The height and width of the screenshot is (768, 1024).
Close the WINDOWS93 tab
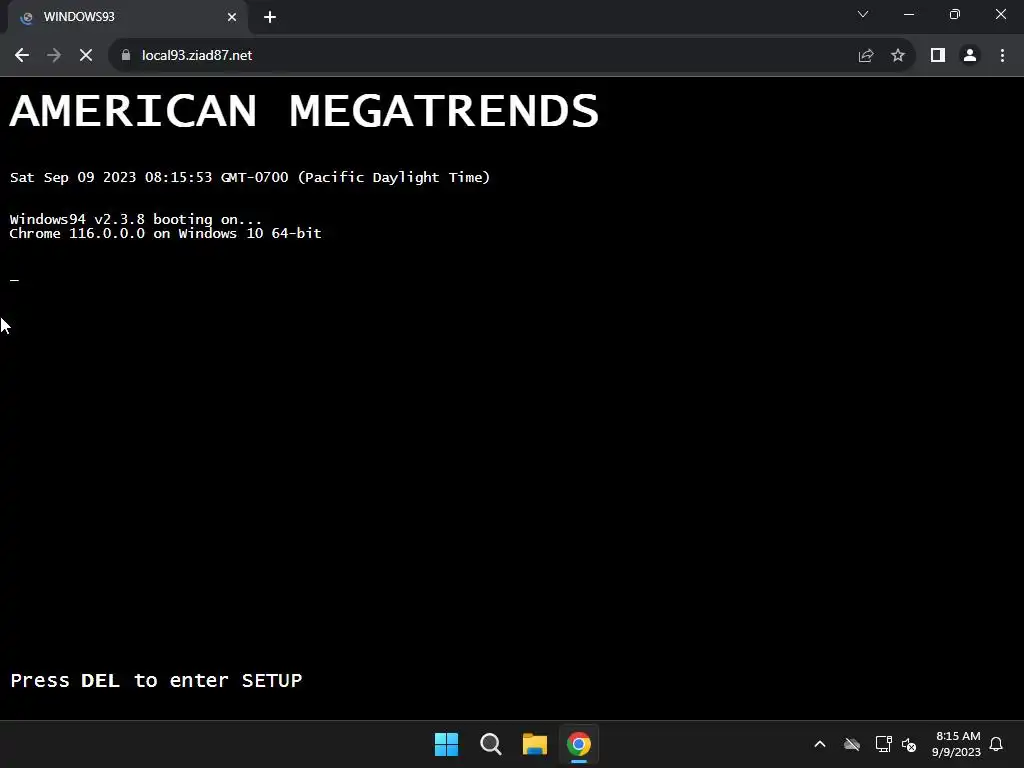coord(232,17)
